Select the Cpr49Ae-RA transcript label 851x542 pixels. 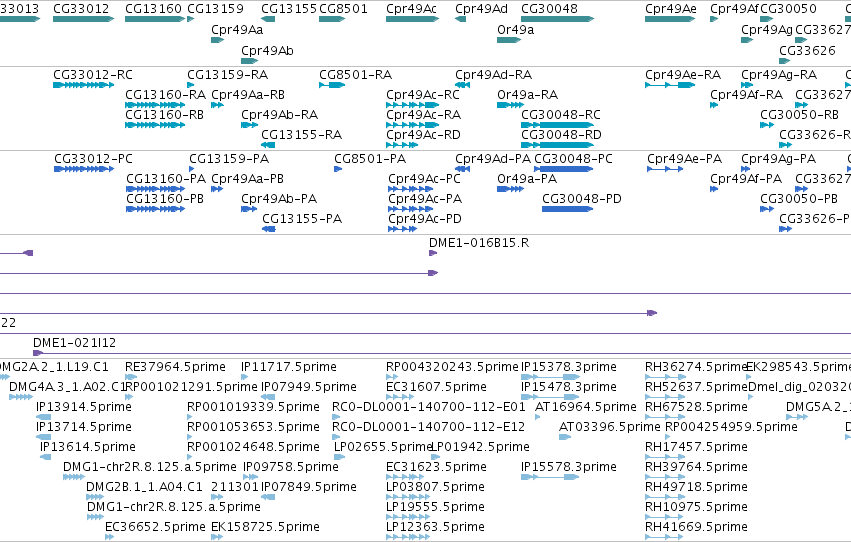point(683,75)
